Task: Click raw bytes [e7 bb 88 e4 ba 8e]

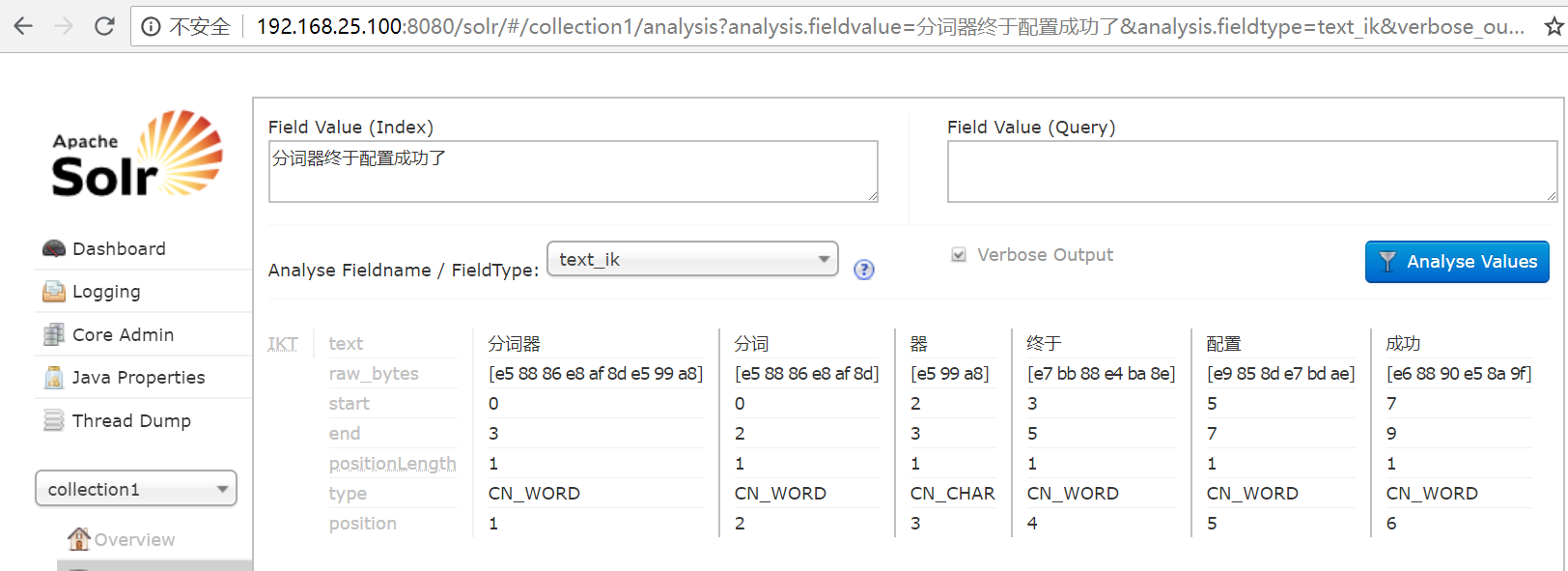Action: tap(1101, 373)
